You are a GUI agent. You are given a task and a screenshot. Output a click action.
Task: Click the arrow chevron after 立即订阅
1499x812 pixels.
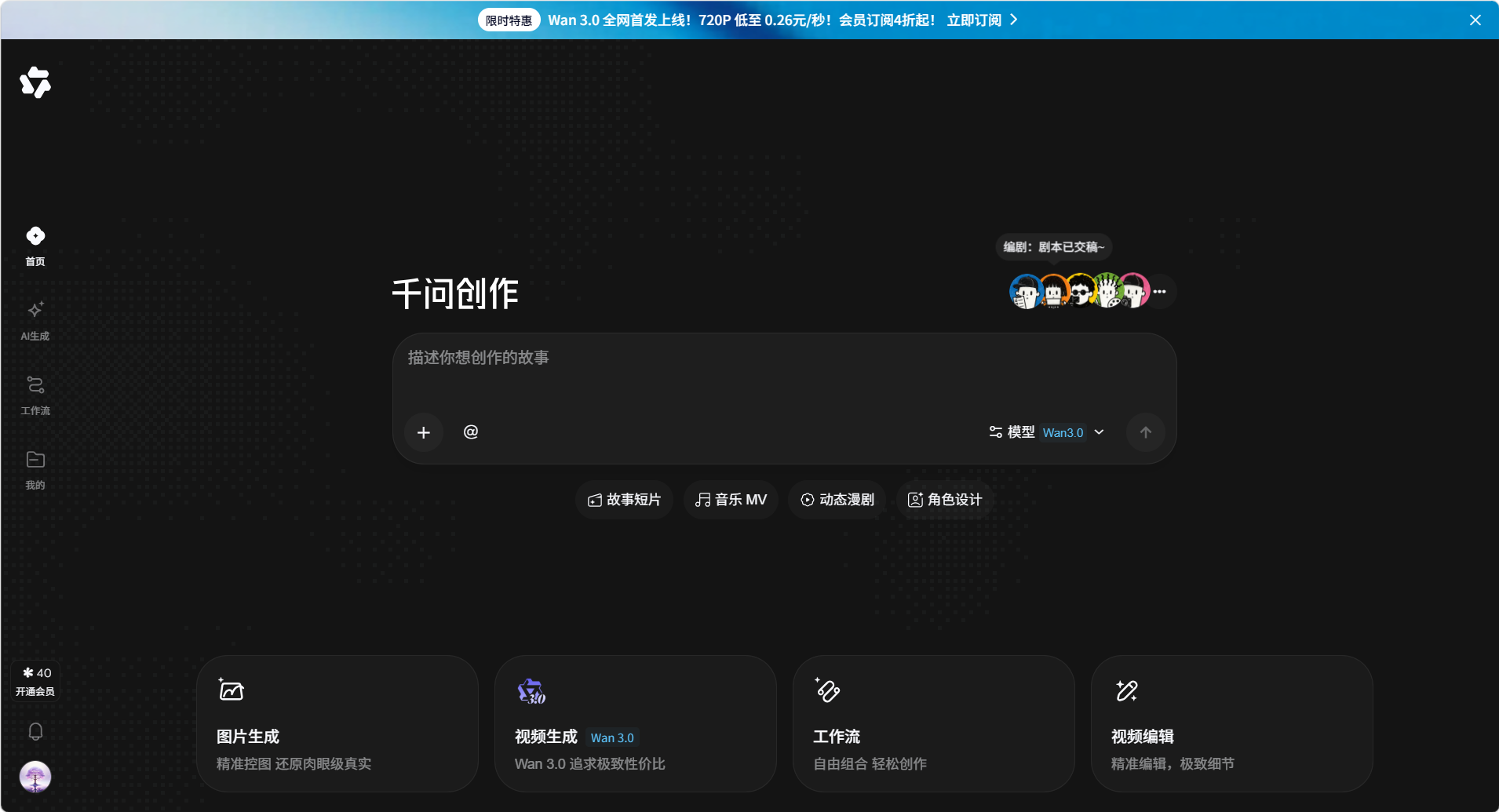coord(1014,20)
